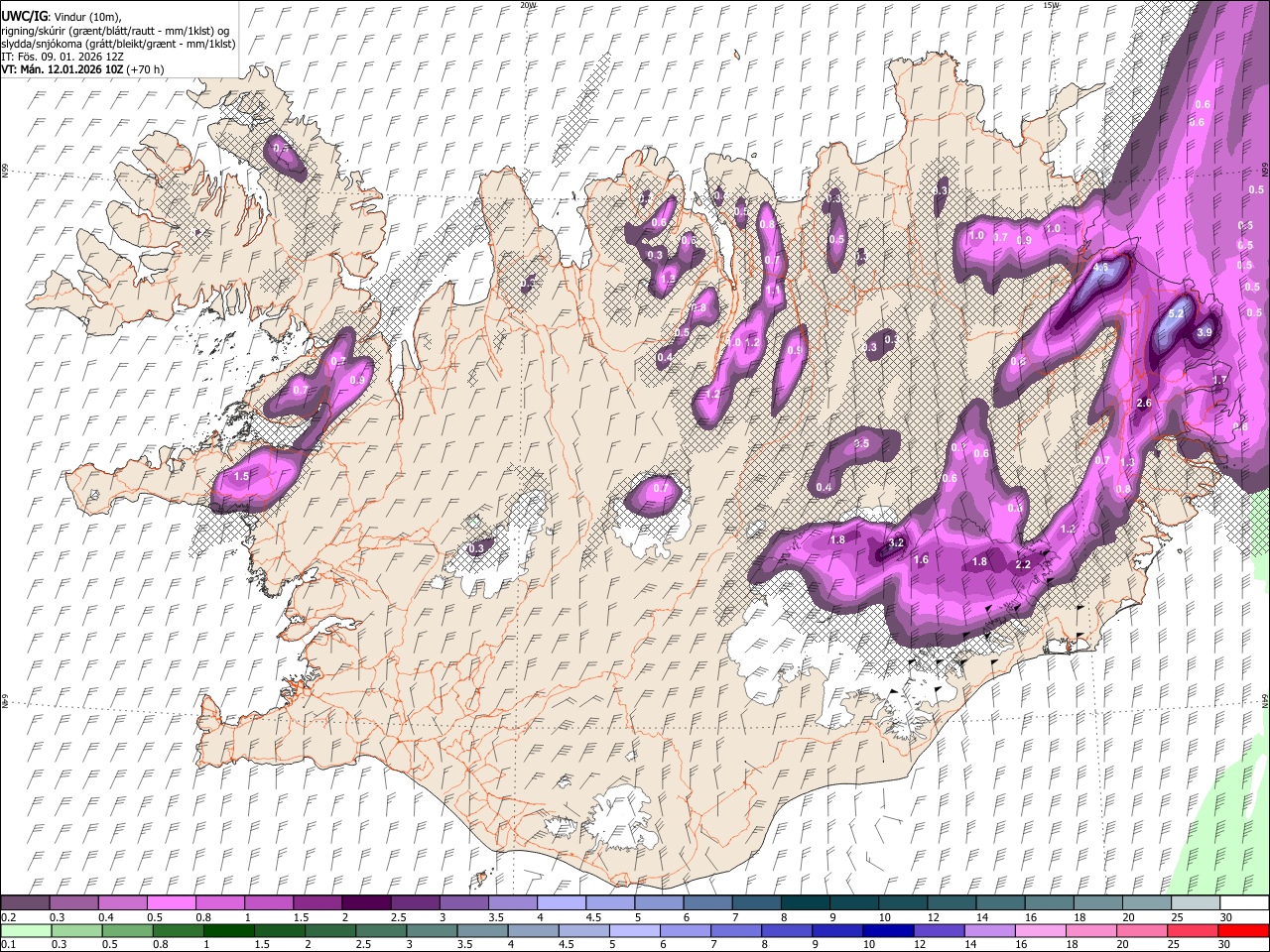The image size is (1270, 952).
Task: Click the dark teal swatch above label 8
Action: coord(805,902)
